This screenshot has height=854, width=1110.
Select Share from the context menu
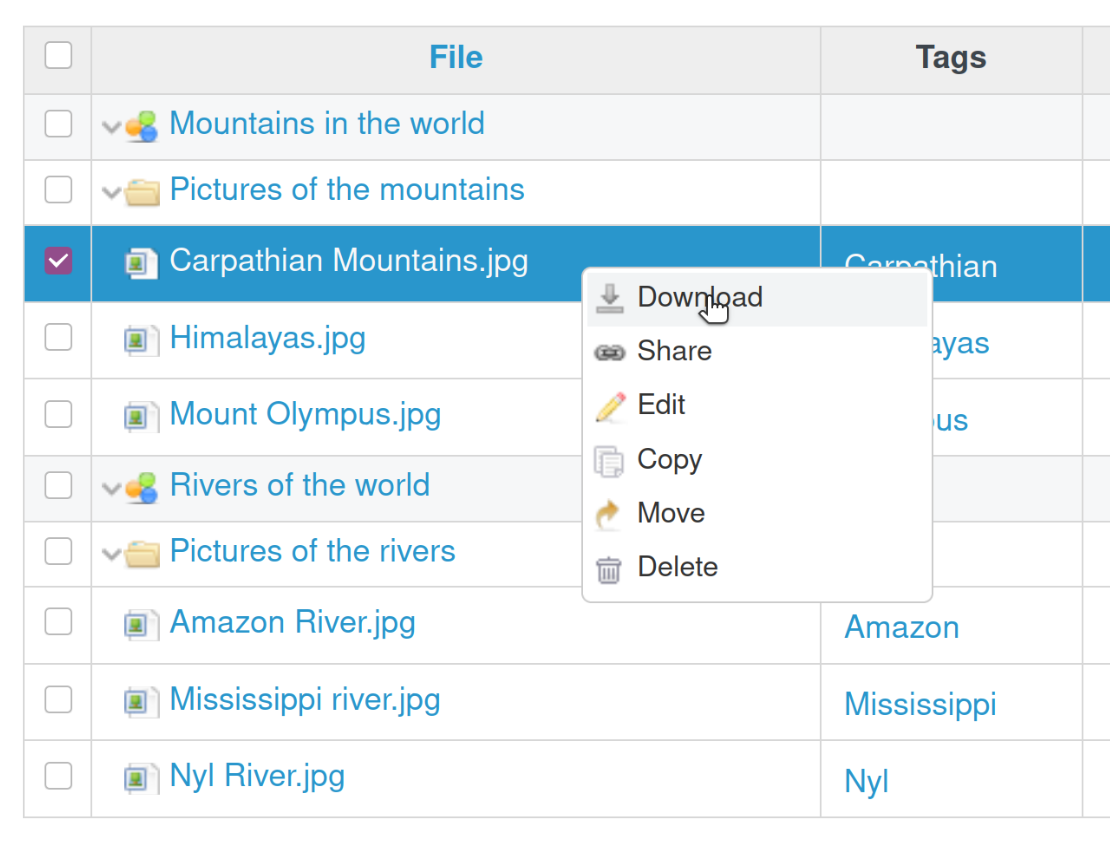click(x=674, y=351)
